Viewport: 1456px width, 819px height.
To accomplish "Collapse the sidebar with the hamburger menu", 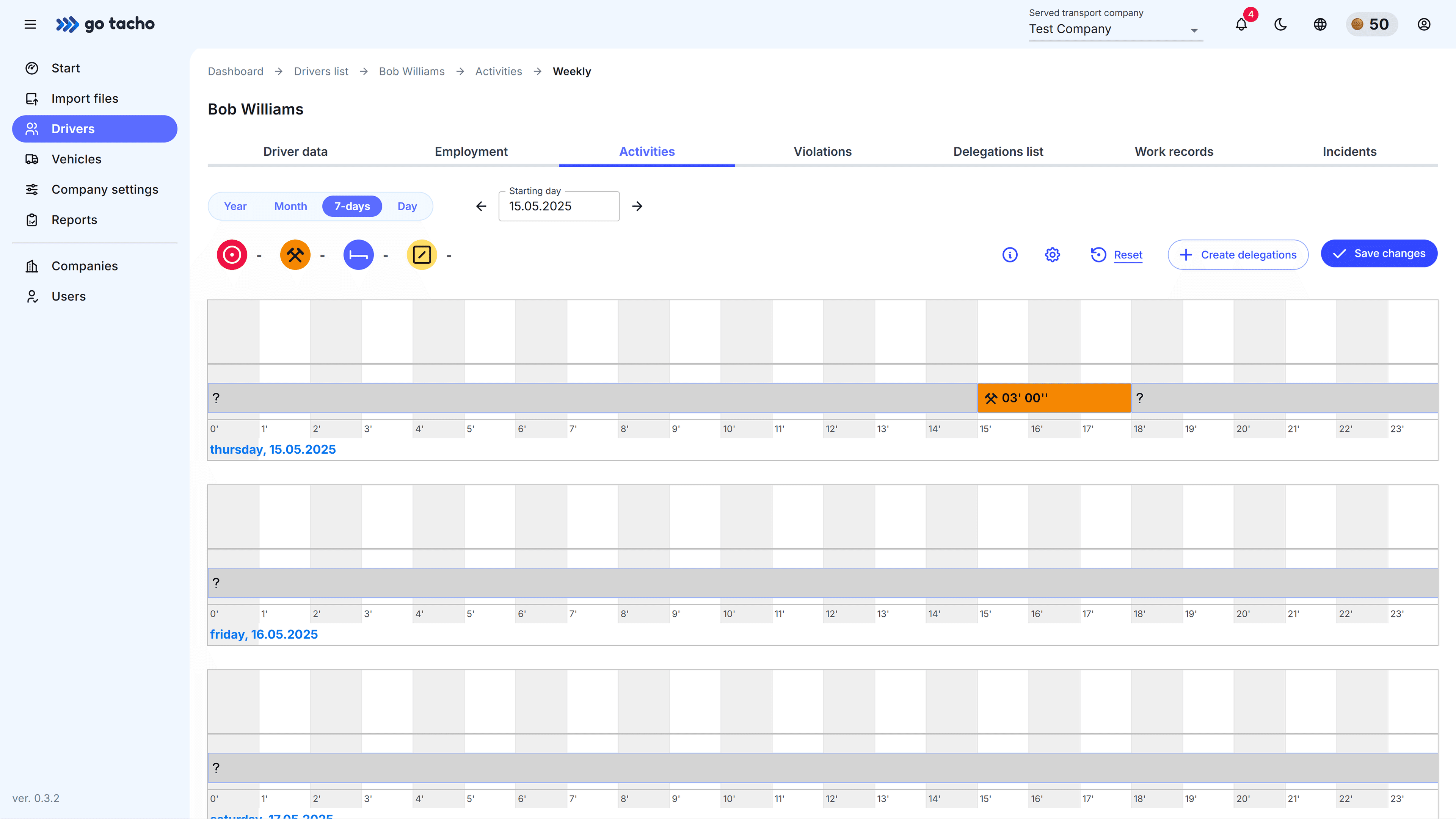I will coord(30,24).
